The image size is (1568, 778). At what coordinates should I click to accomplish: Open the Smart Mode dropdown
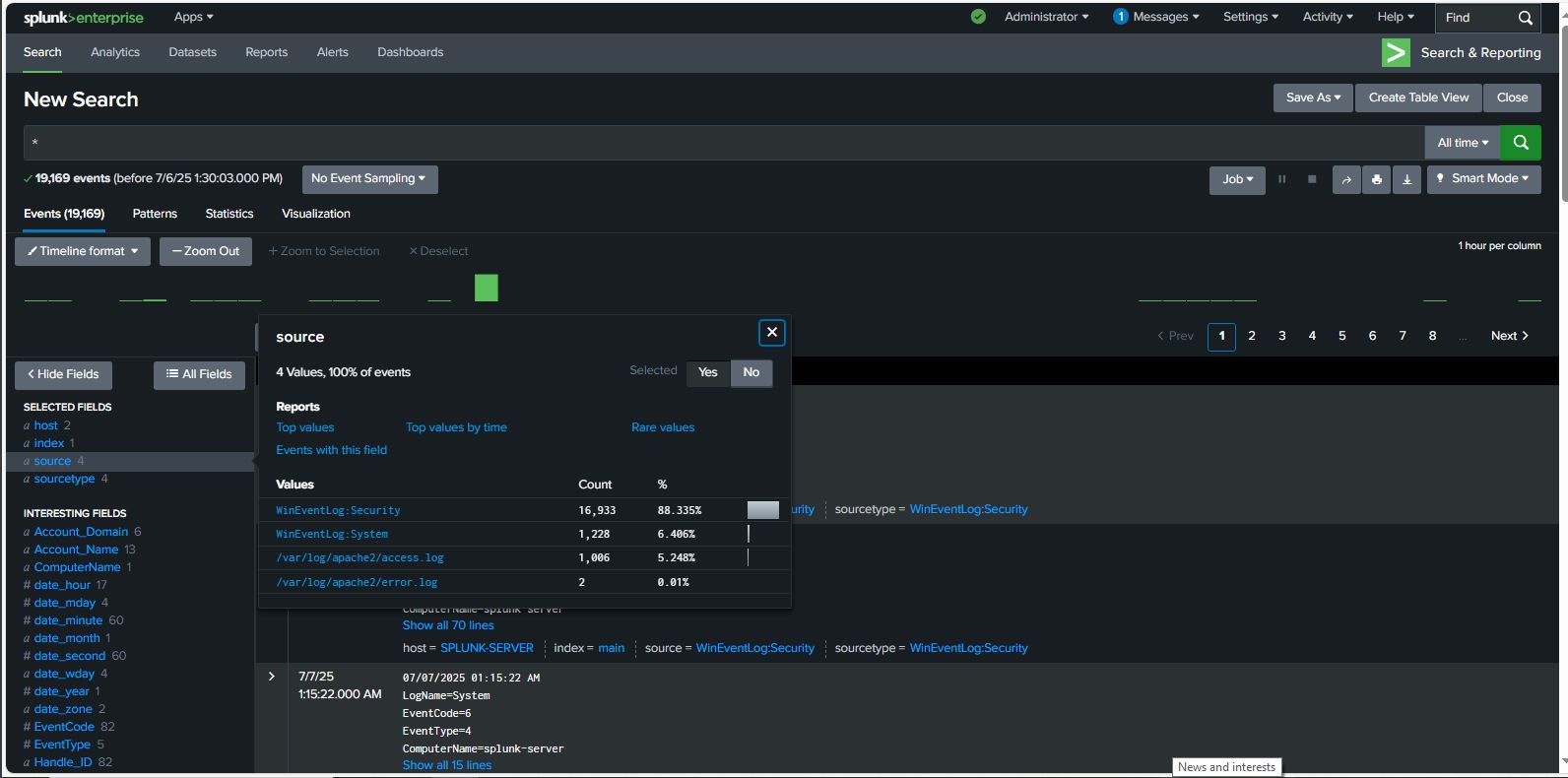pyautogui.click(x=1483, y=179)
